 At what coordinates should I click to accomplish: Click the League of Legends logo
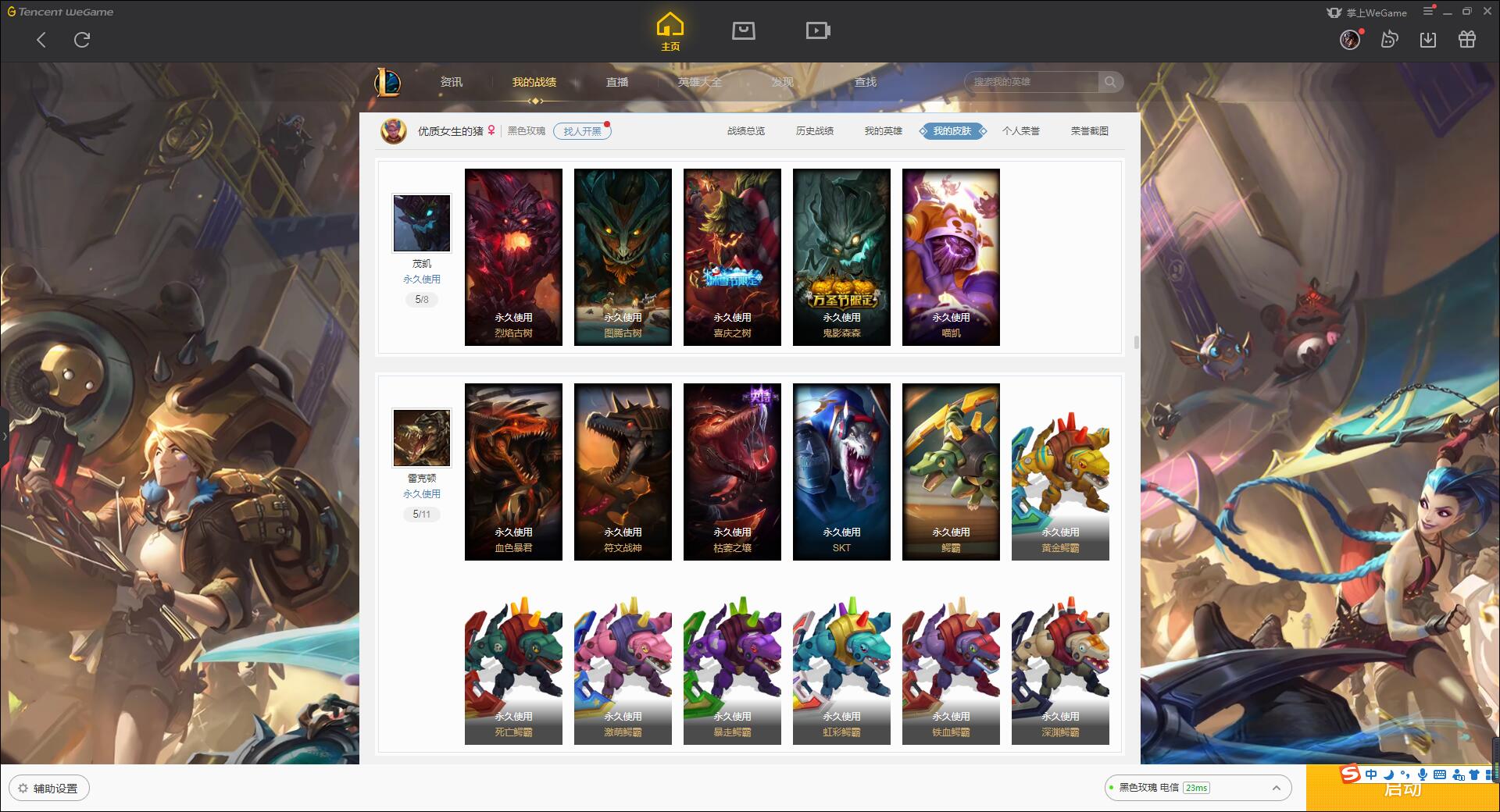tap(387, 82)
